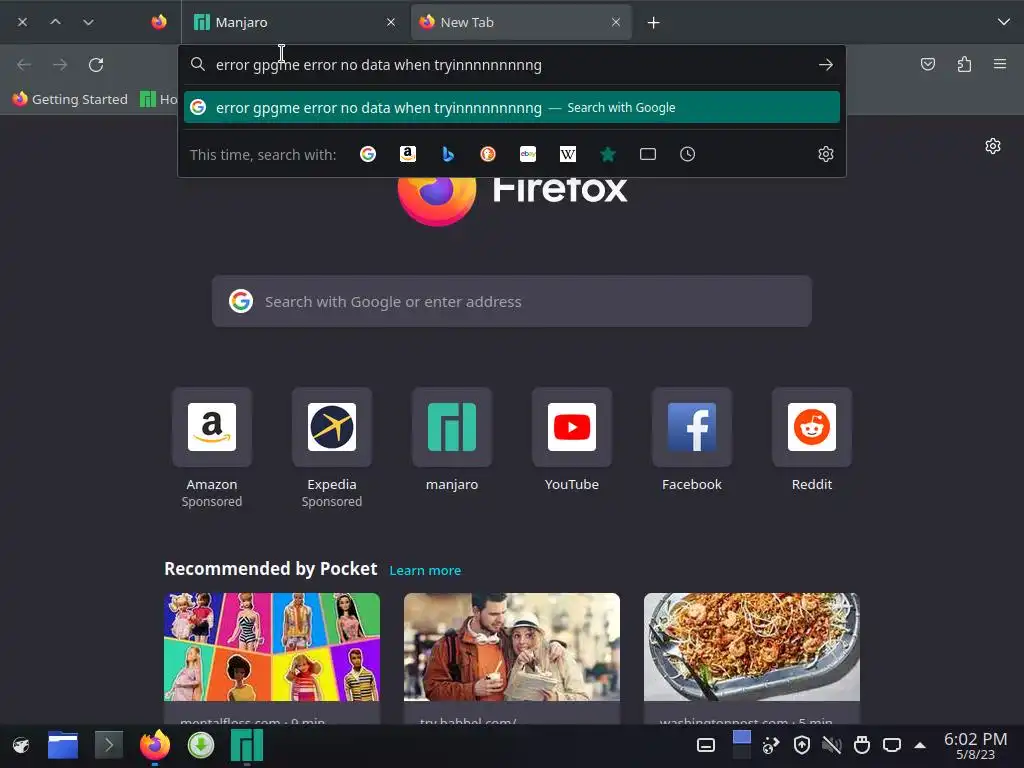Close the New Tab tab
Viewport: 1024px width, 768px height.
coord(615,22)
